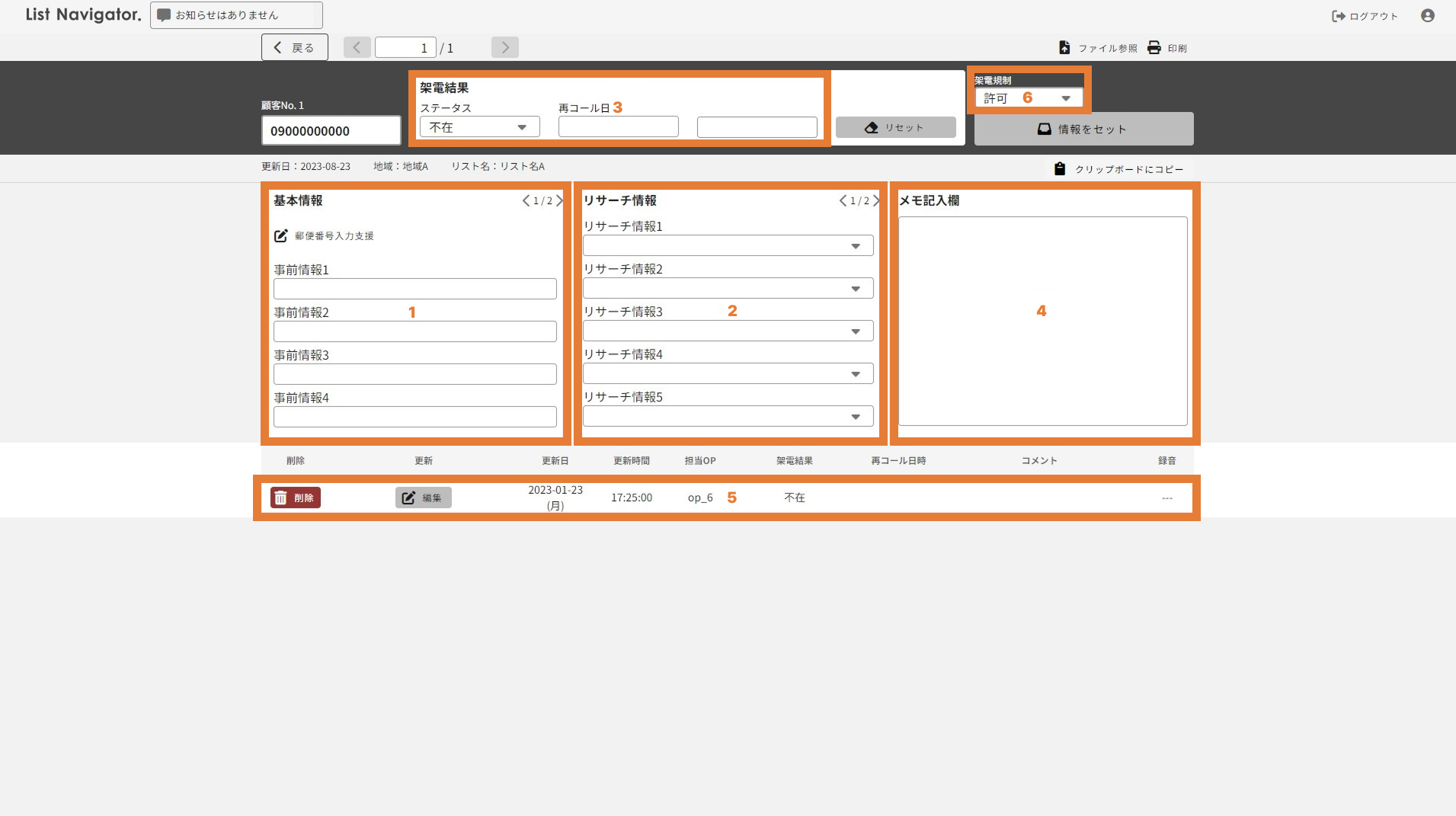The image size is (1456, 816).
Task: Go to next page of リサーチ情報 panel
Action: tap(876, 201)
